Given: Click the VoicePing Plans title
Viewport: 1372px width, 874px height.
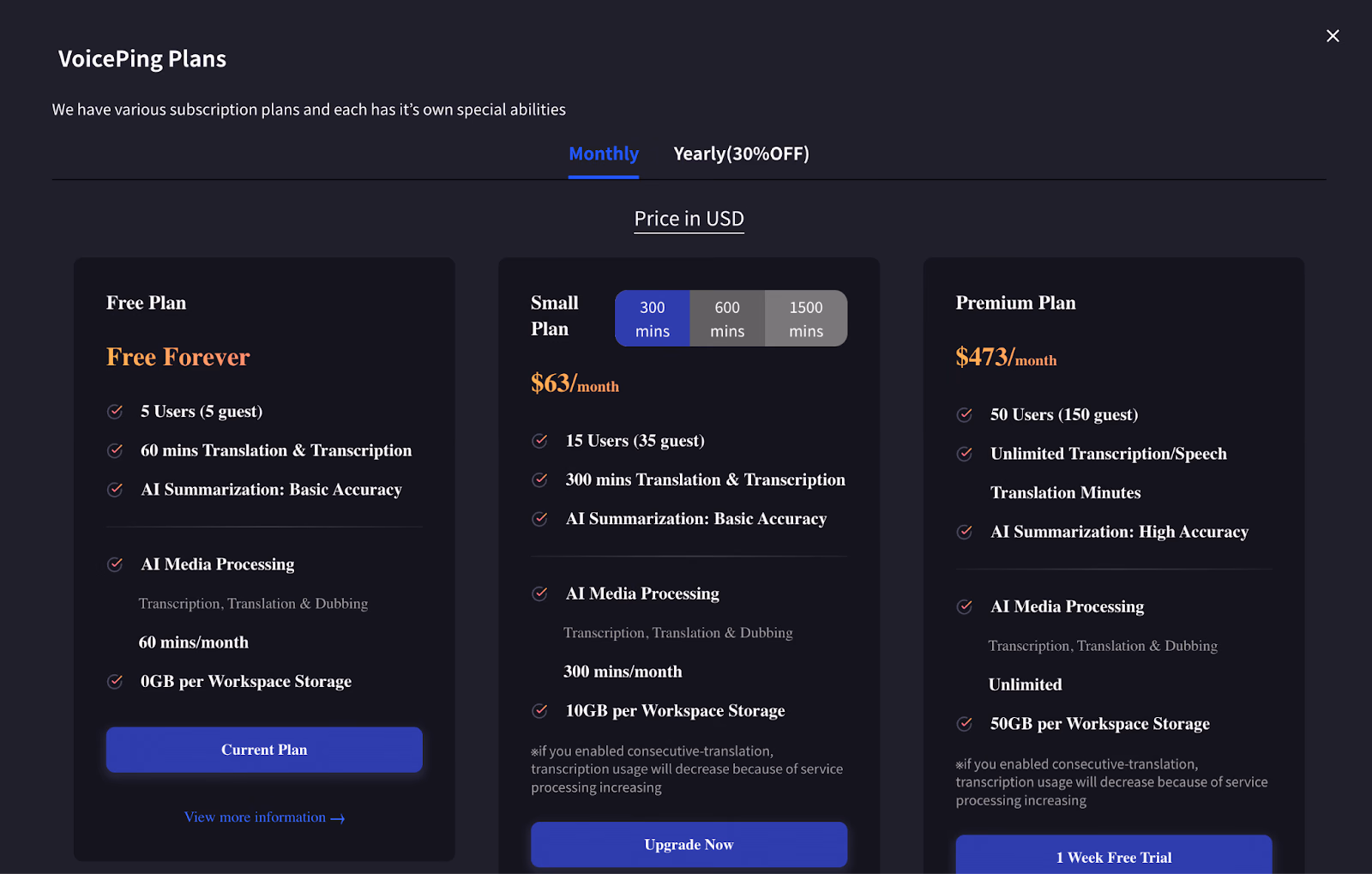Looking at the screenshot, I should pos(142,58).
